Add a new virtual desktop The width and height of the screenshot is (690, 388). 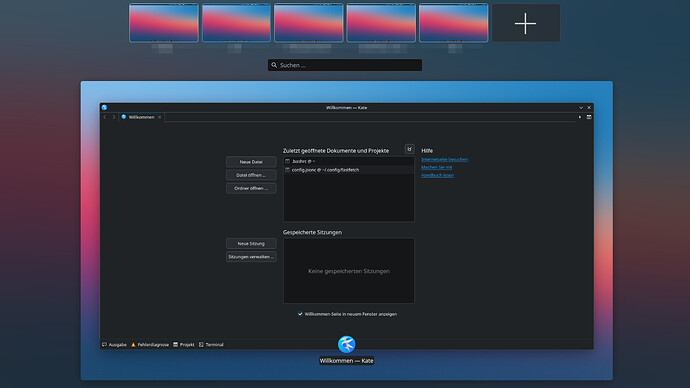coord(526,23)
